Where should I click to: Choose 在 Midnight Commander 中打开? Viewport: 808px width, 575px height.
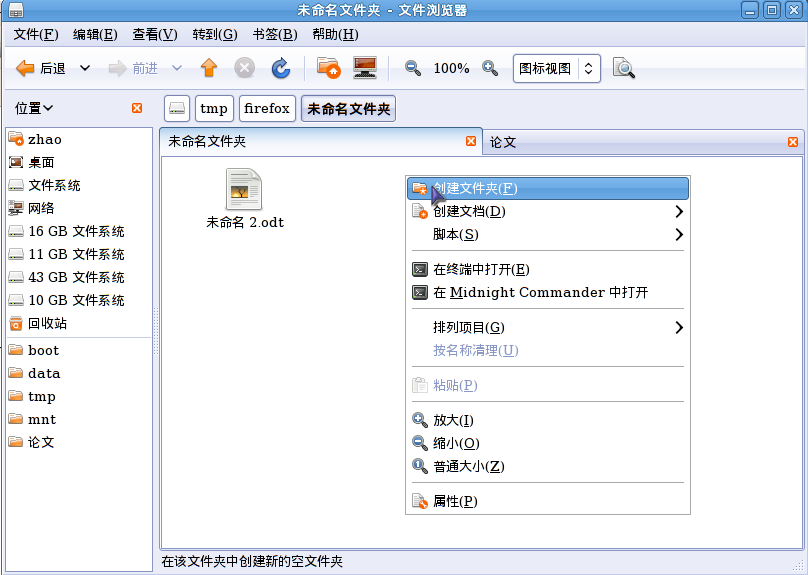click(x=548, y=292)
